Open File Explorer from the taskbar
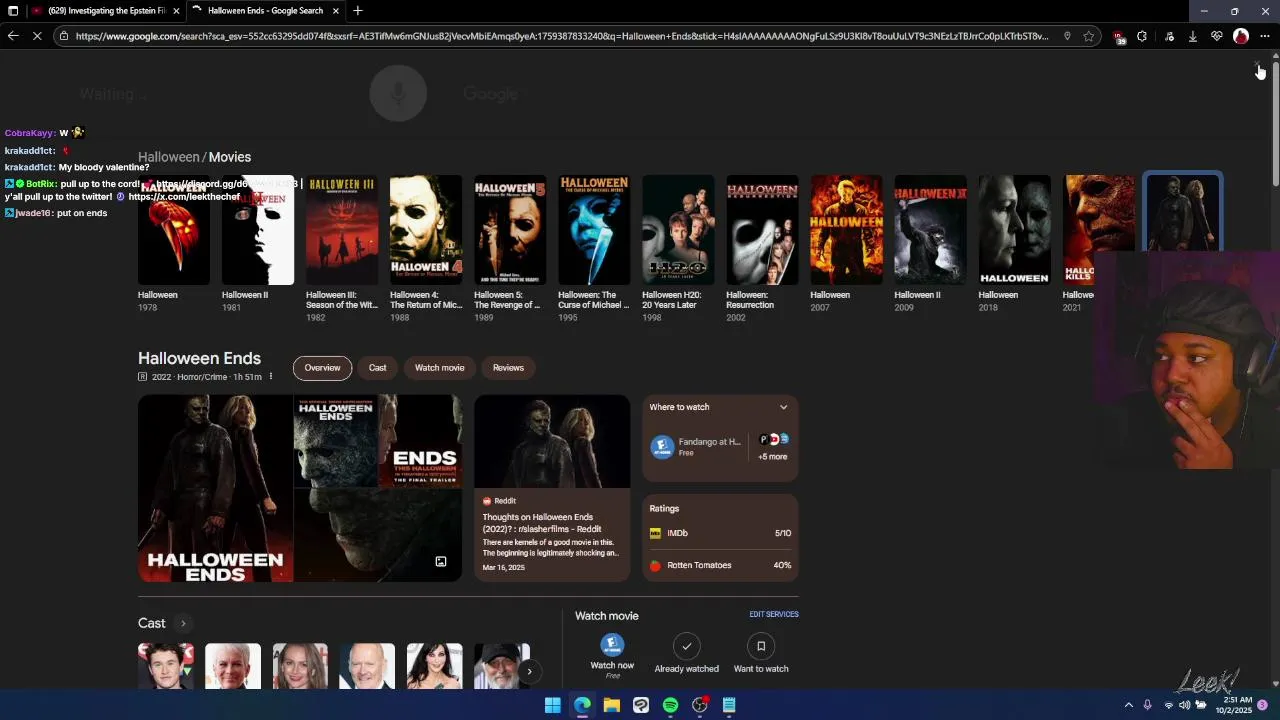1280x720 pixels. [611, 705]
